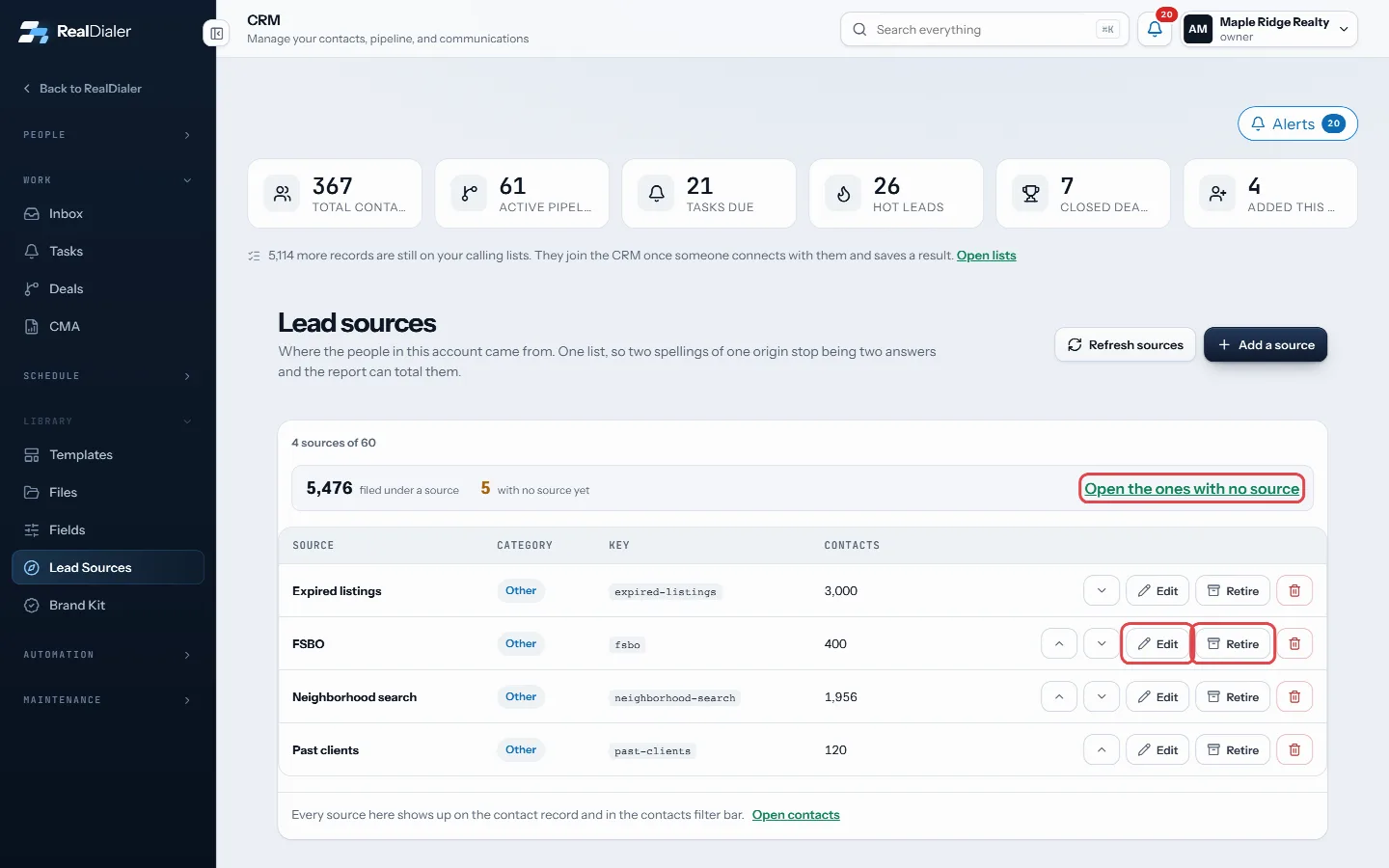
Task: Collapse the sidebar panel toggle
Action: [x=216, y=34]
